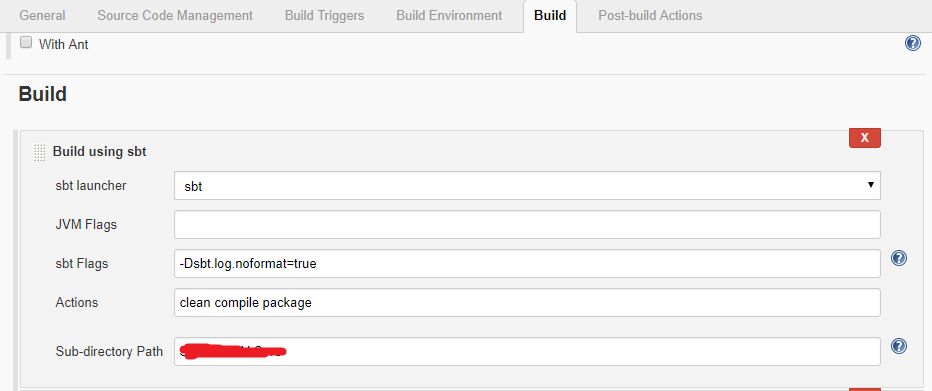The height and width of the screenshot is (391, 932).
Task: Open help for With Ant option
Action: [x=912, y=43]
